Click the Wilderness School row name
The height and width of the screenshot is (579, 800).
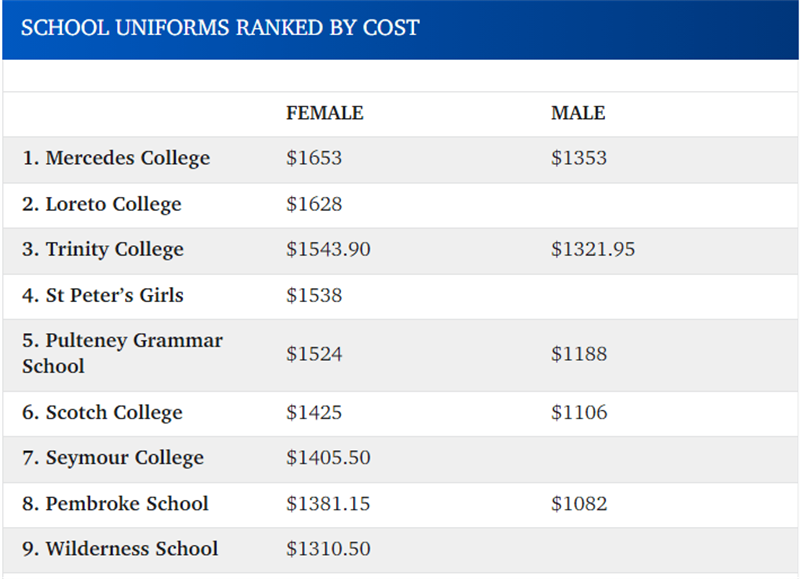[120, 549]
